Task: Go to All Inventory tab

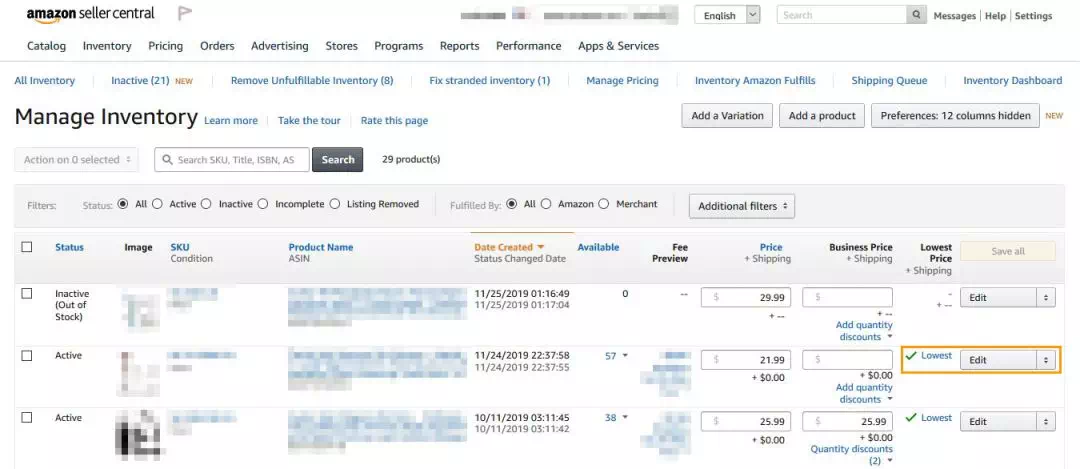Action: [45, 81]
